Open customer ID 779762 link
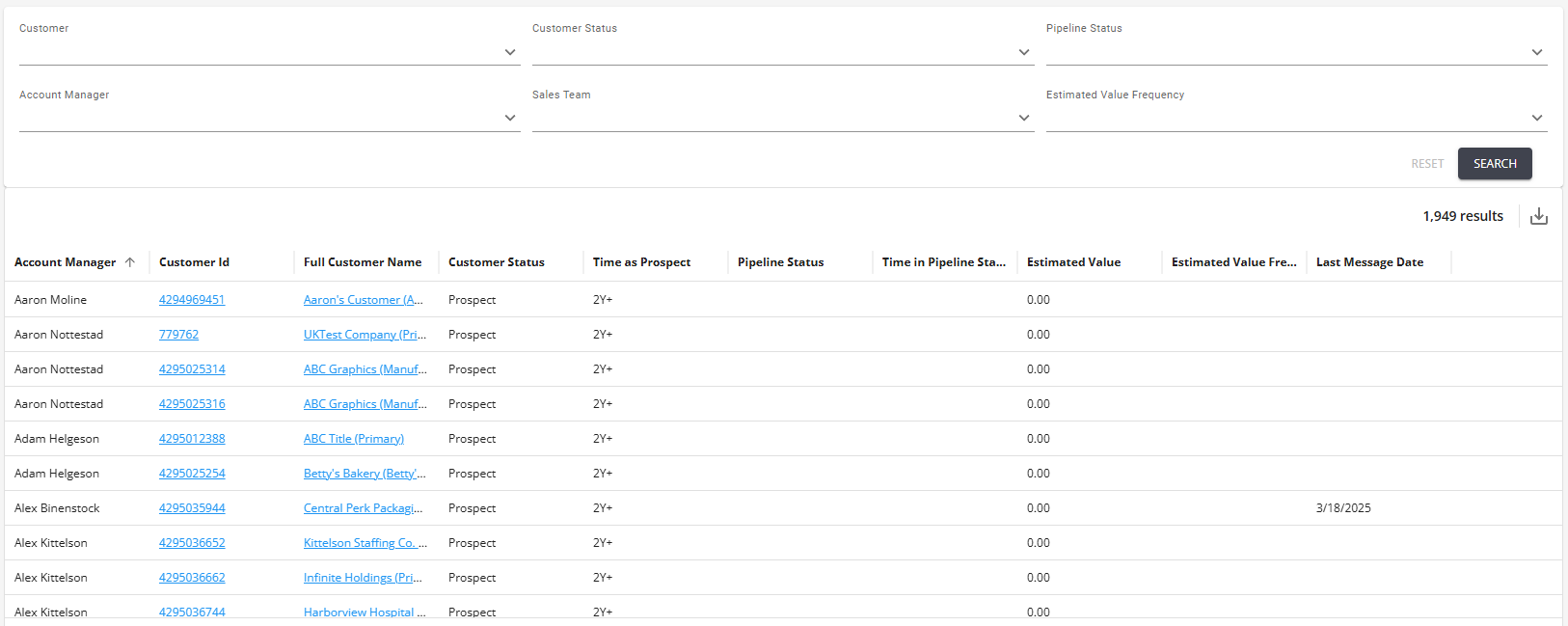 tap(178, 335)
